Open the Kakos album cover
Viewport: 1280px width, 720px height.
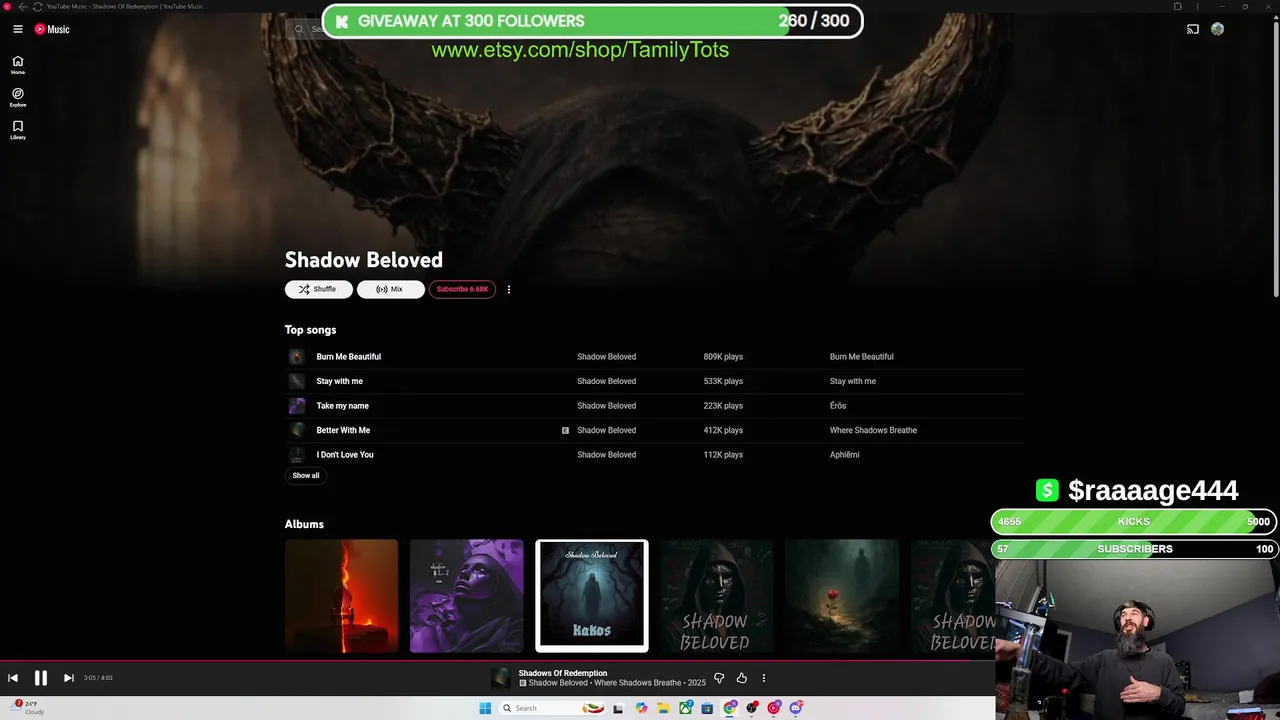pyautogui.click(x=592, y=596)
